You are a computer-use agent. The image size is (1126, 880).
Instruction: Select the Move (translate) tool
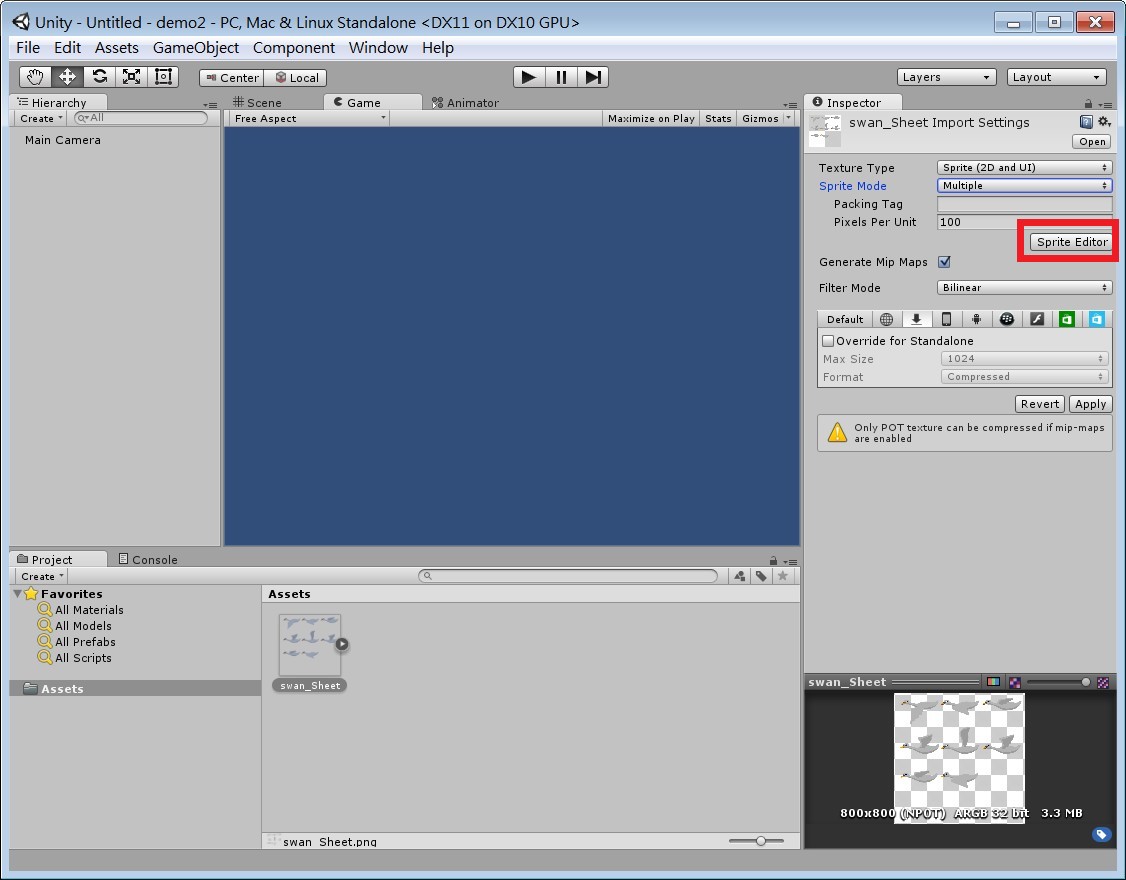67,77
